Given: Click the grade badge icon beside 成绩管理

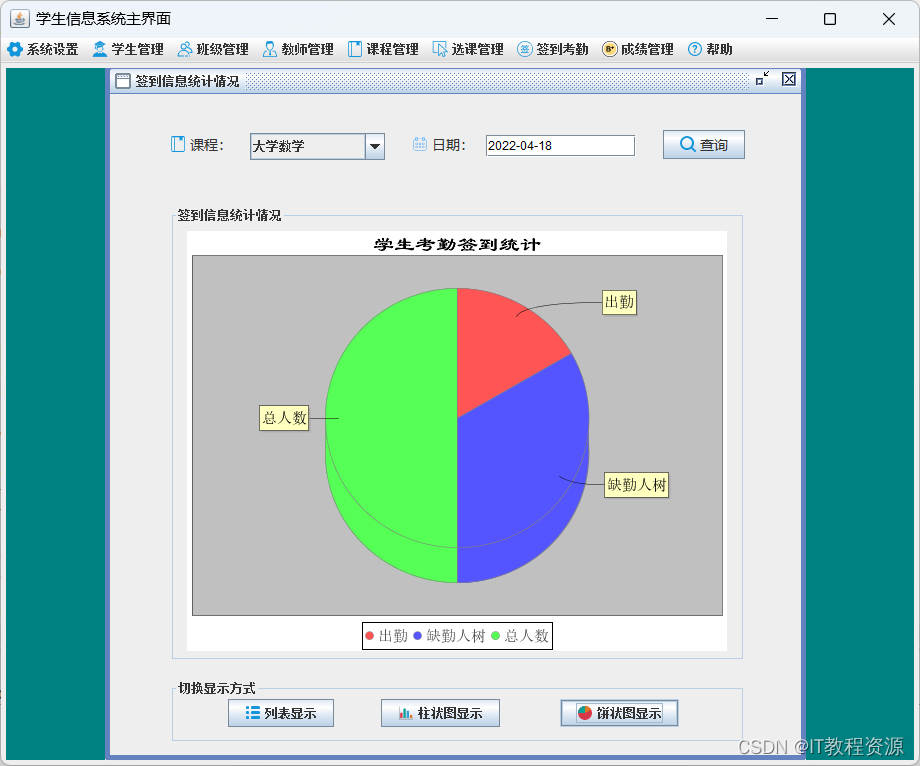Looking at the screenshot, I should pyautogui.click(x=610, y=49).
